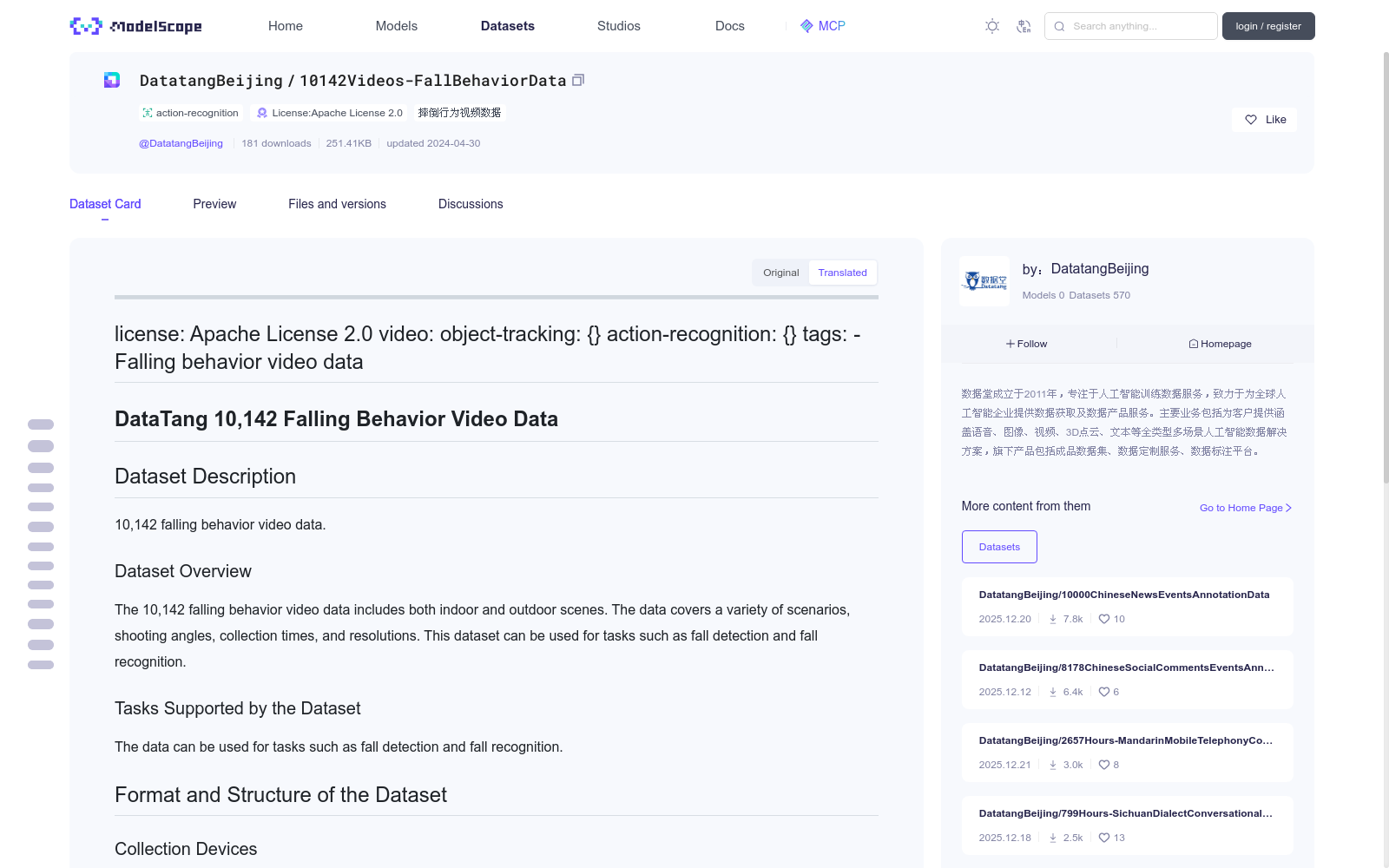Viewport: 1389px width, 868px height.
Task: Show the Translated card text
Action: point(842,273)
